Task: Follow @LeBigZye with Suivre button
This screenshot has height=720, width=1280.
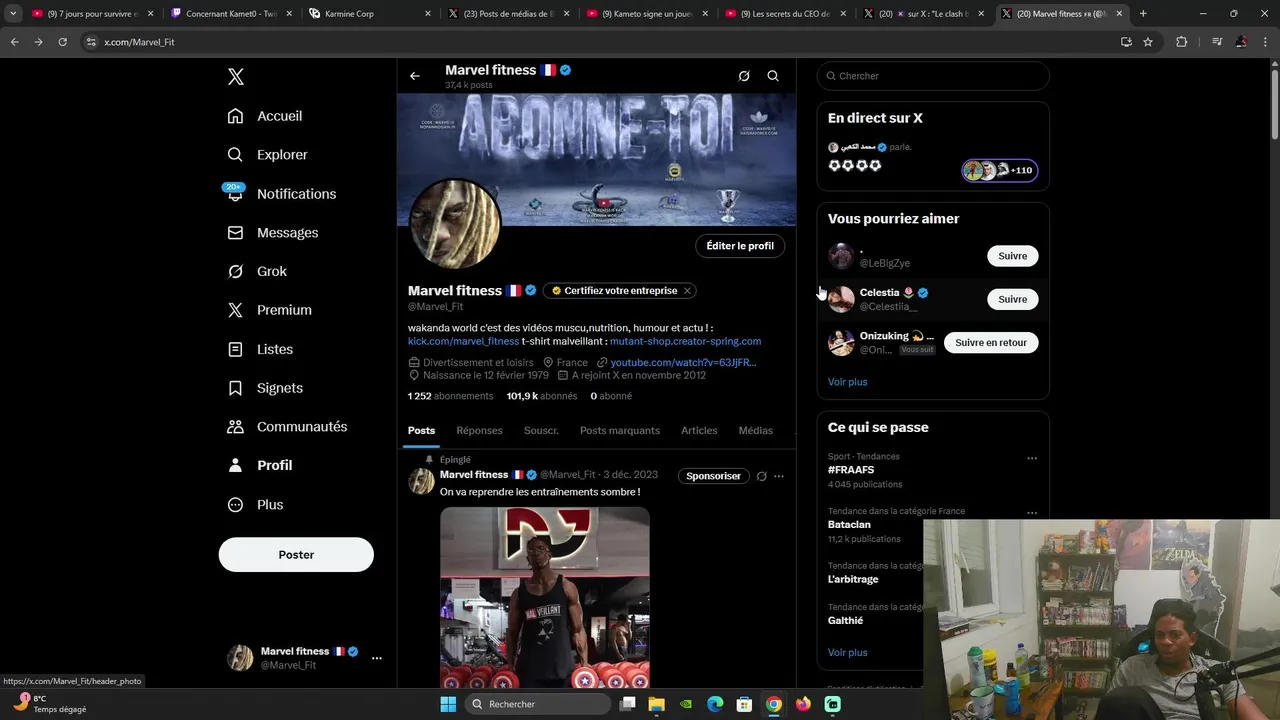Action: coord(1013,256)
